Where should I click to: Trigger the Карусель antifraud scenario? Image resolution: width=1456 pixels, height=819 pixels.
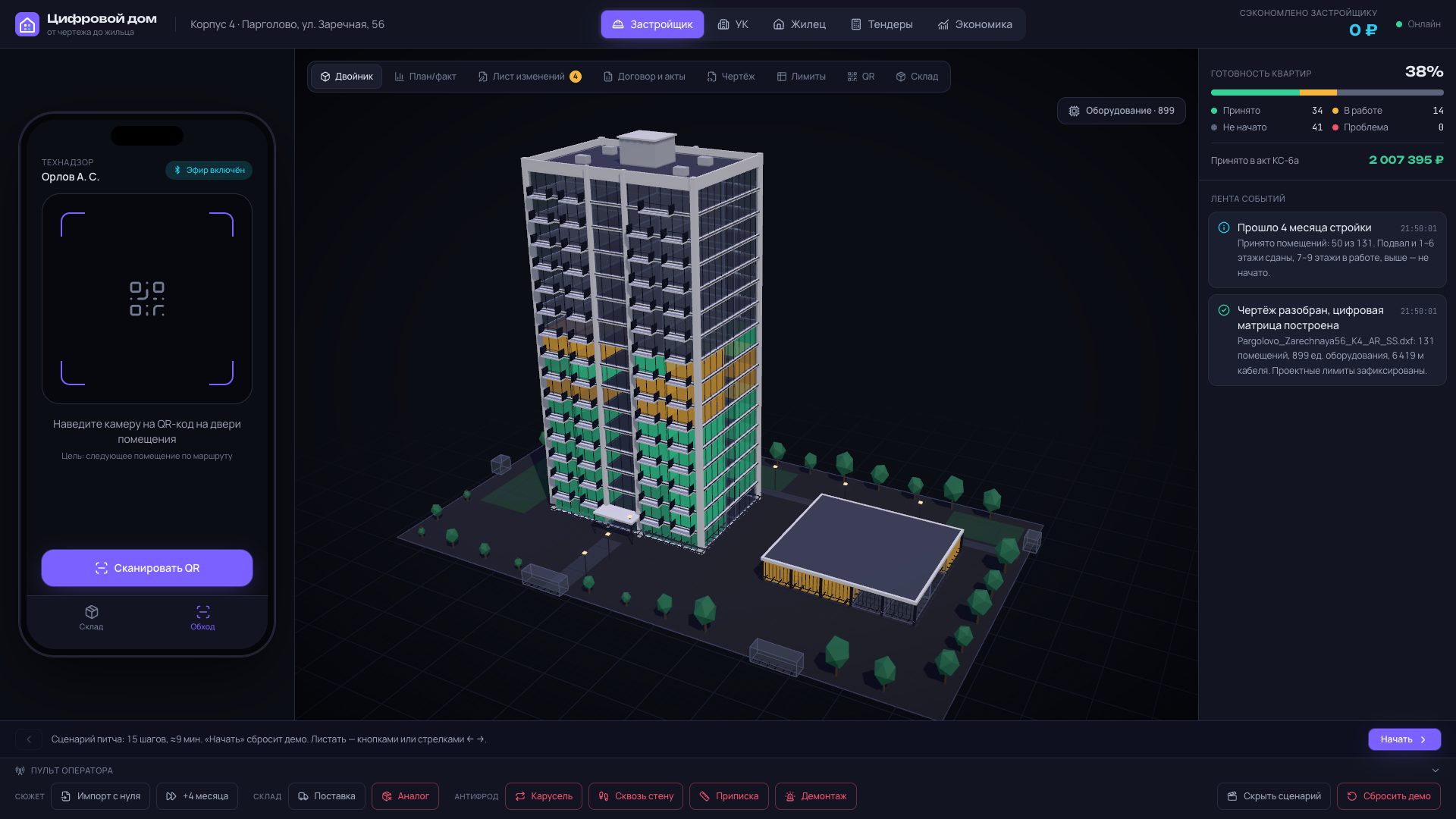pos(544,796)
